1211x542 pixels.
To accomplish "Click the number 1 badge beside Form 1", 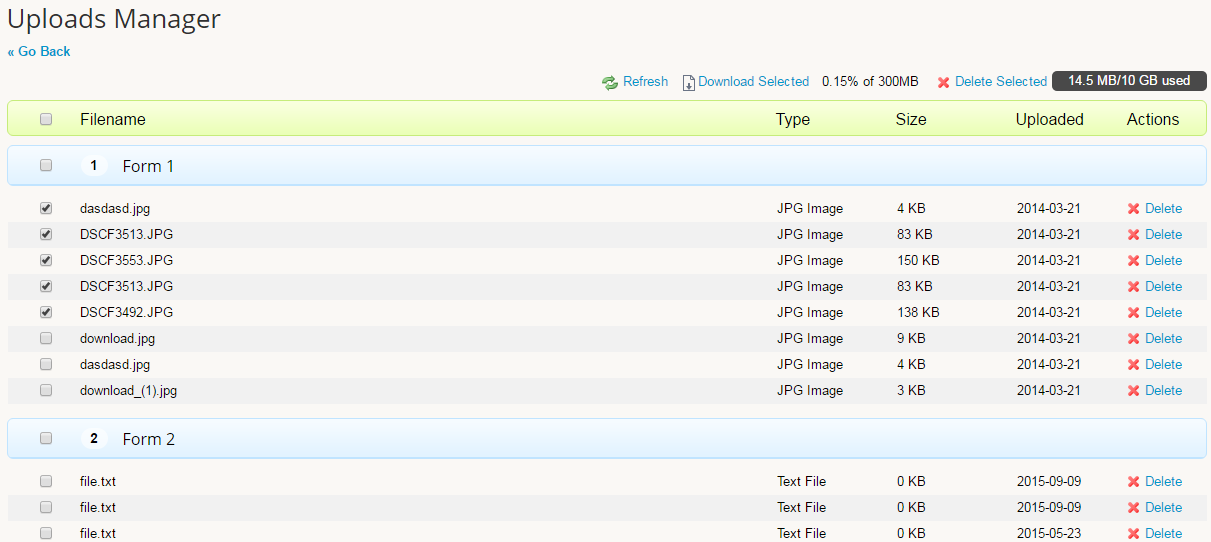I will point(94,165).
